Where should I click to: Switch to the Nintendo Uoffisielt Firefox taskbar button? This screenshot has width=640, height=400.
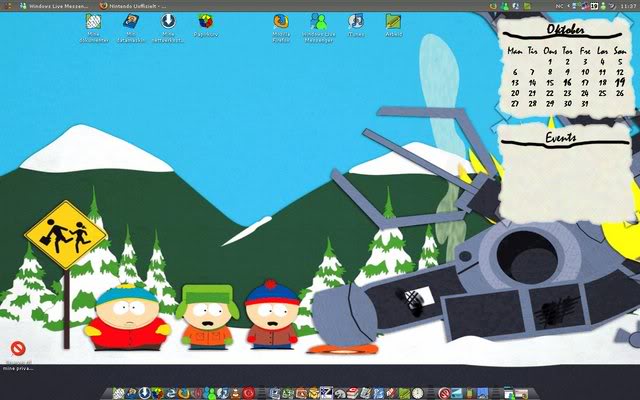(x=133, y=6)
